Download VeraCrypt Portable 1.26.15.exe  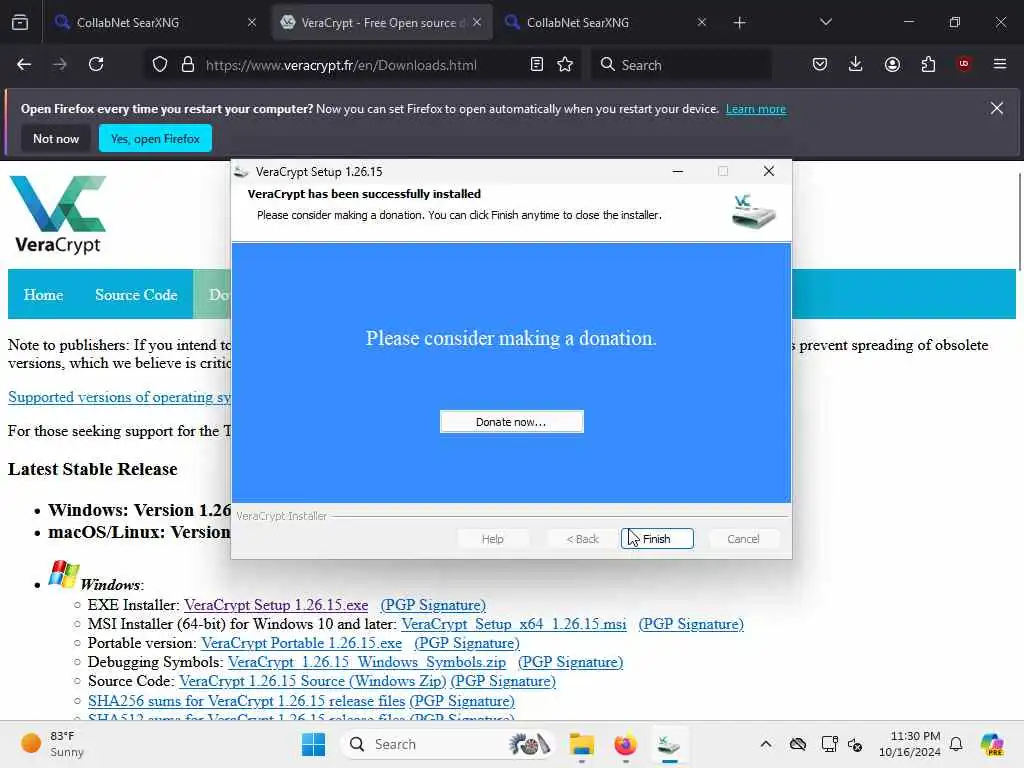pyautogui.click(x=301, y=643)
